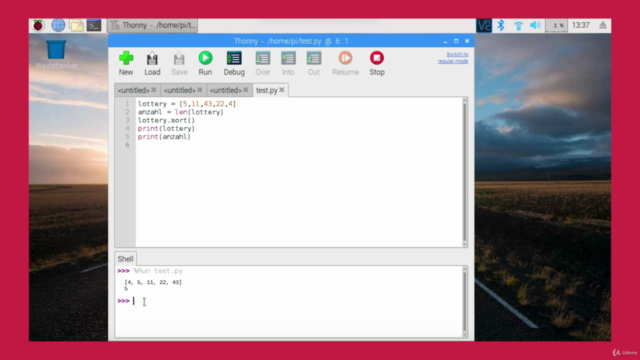This screenshot has height=360, width=640.
Task: Click the VNC server tray icon
Action: [x=484, y=25]
